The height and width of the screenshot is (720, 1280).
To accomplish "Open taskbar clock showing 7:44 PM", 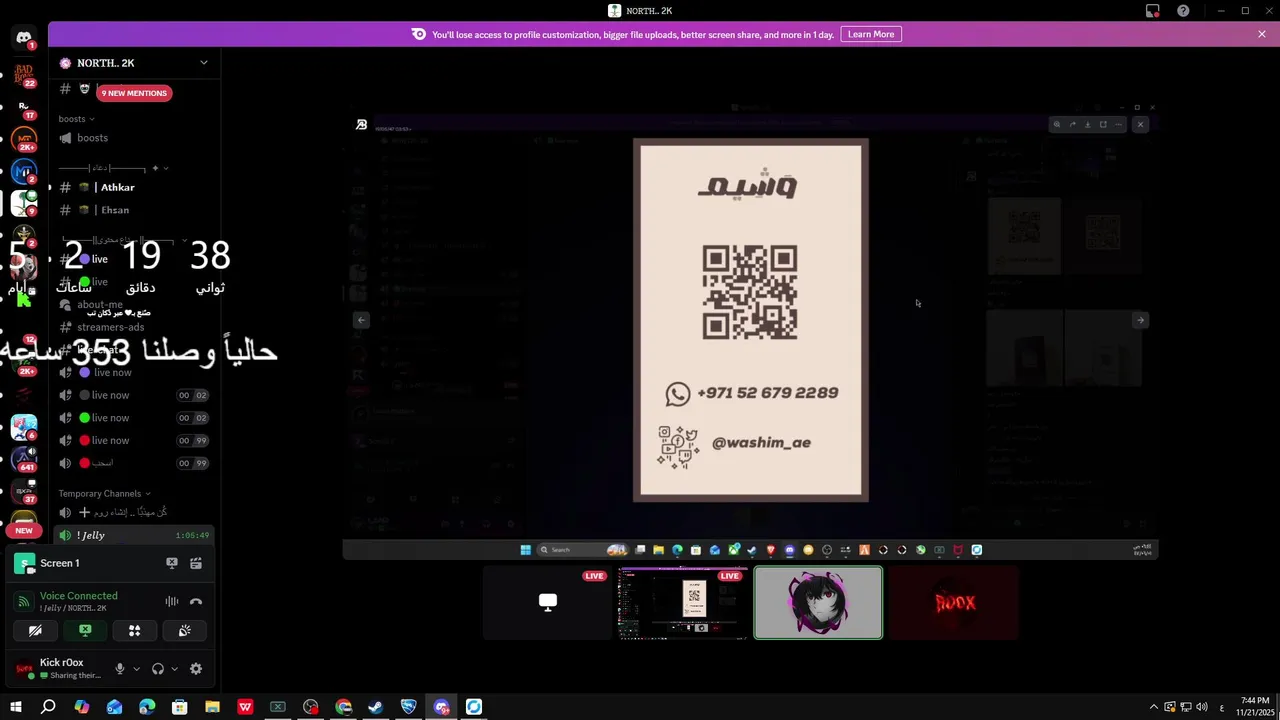I will (1254, 706).
